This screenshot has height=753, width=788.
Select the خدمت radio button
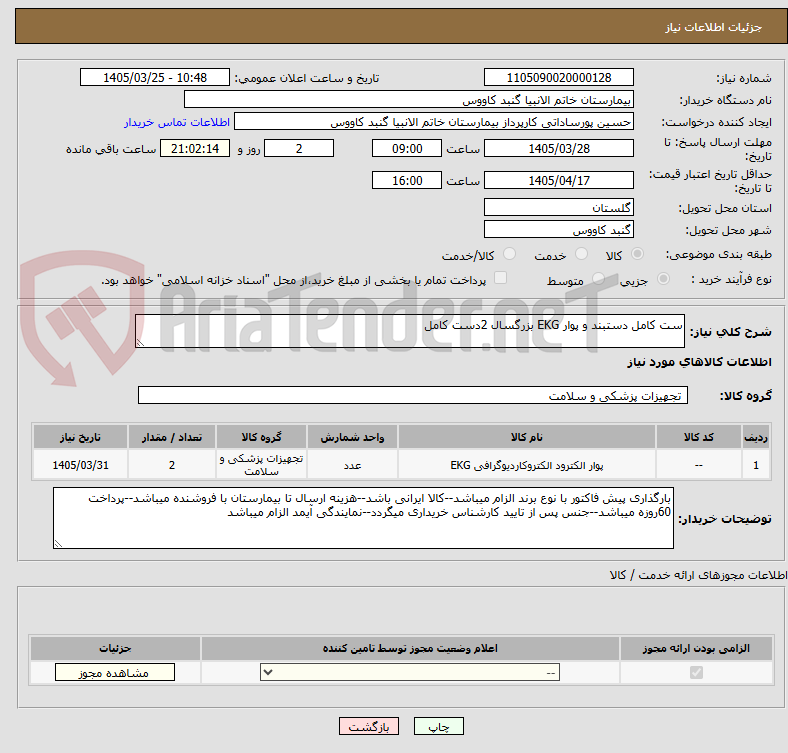coord(581,254)
